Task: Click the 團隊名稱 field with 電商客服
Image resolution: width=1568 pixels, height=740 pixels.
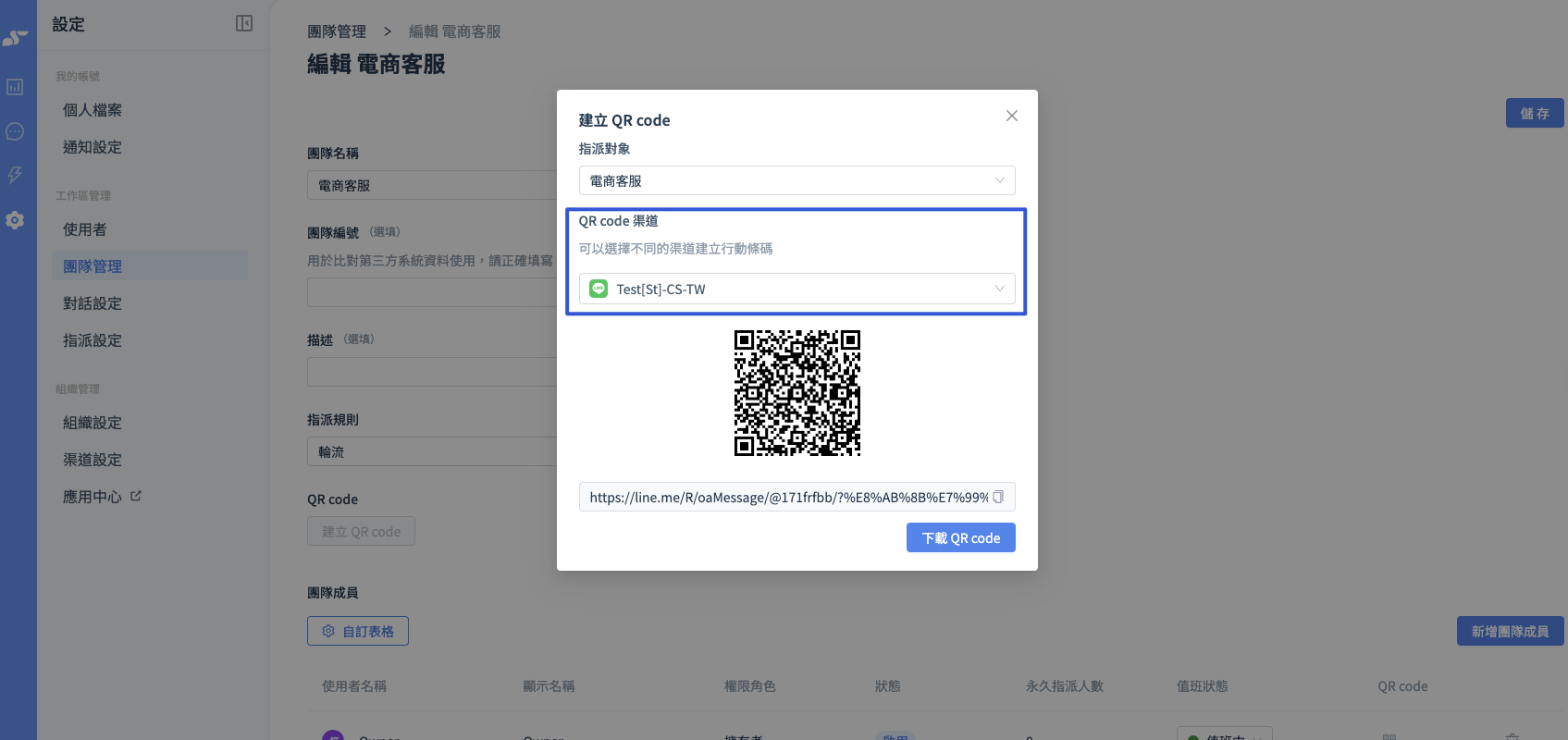Action: pos(432,185)
